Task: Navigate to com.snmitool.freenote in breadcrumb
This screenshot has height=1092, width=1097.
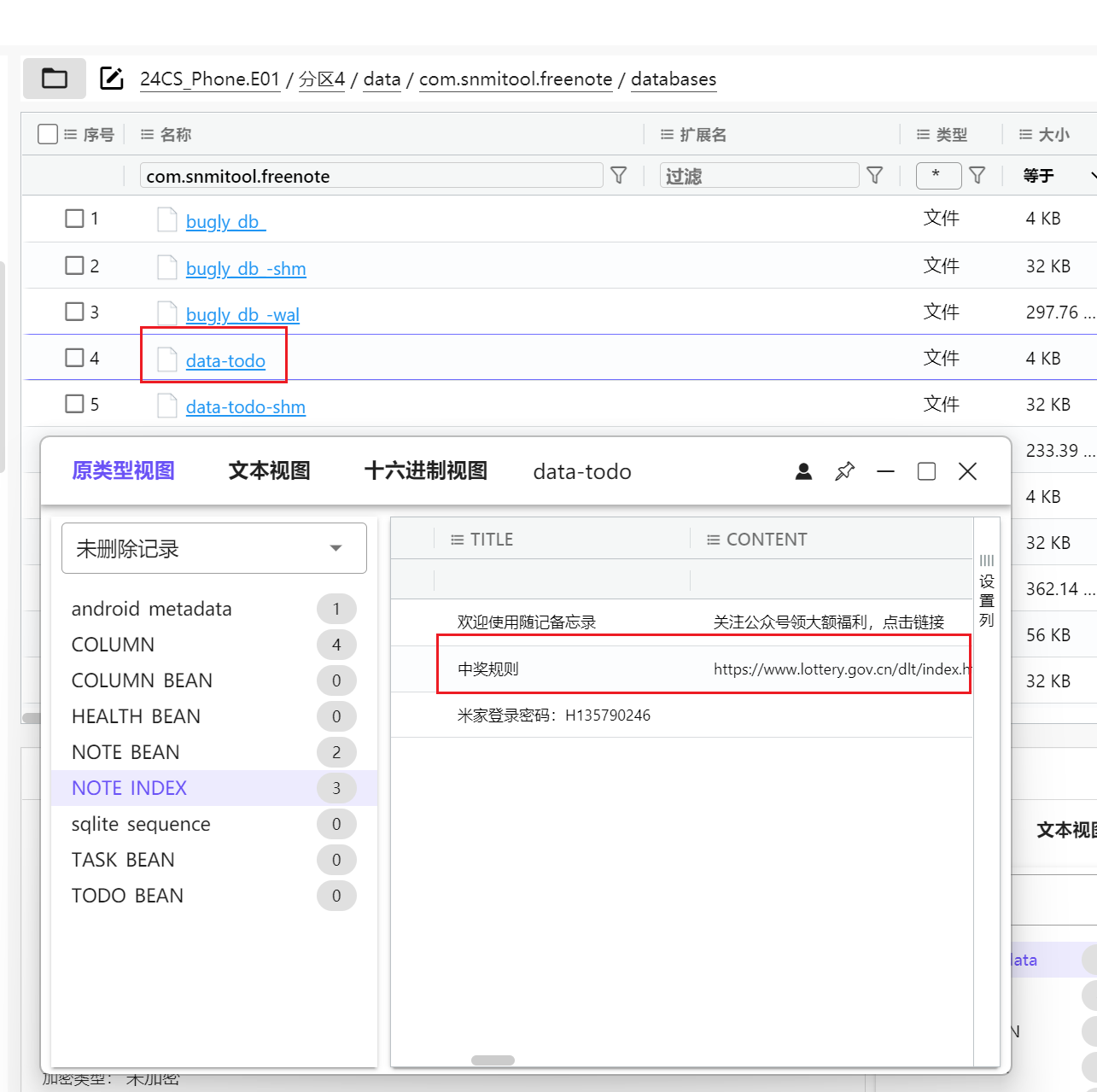Action: (515, 79)
